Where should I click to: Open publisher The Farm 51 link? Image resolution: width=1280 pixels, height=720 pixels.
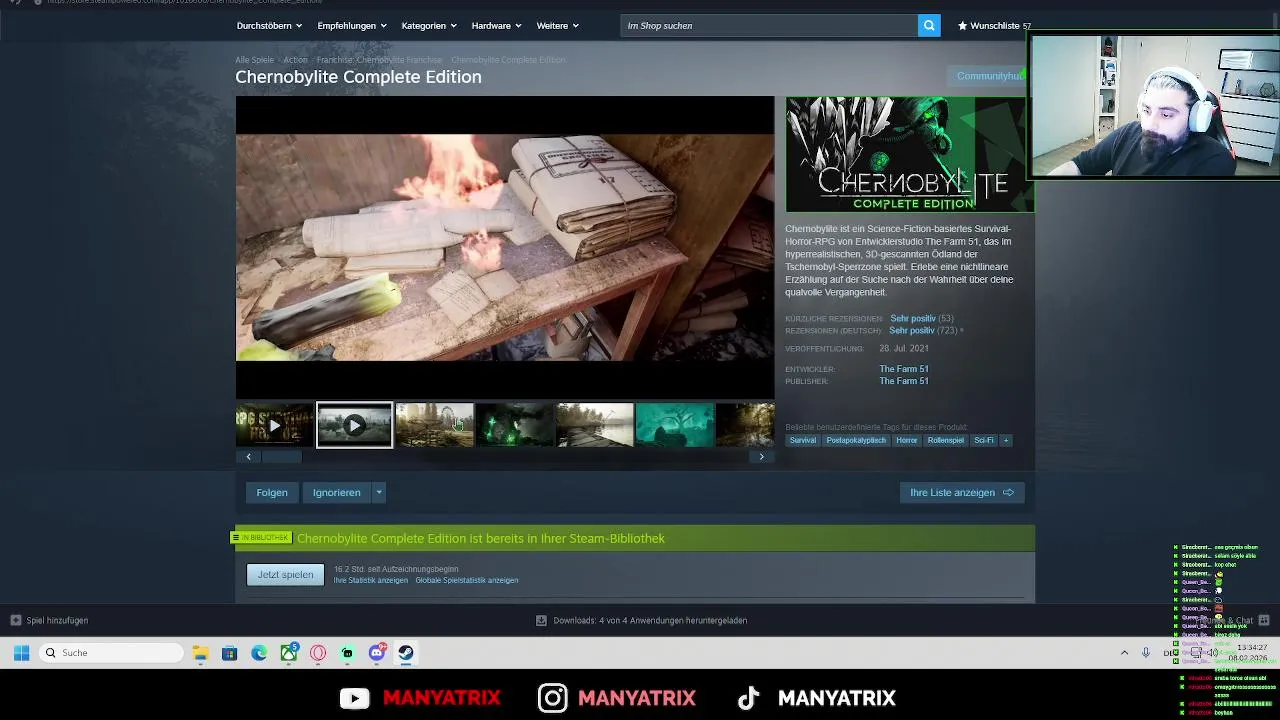[x=904, y=381]
